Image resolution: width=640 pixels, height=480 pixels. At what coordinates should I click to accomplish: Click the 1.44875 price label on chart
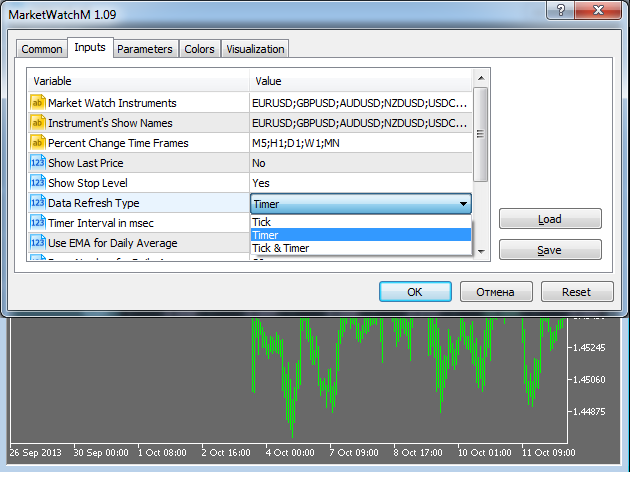click(589, 411)
